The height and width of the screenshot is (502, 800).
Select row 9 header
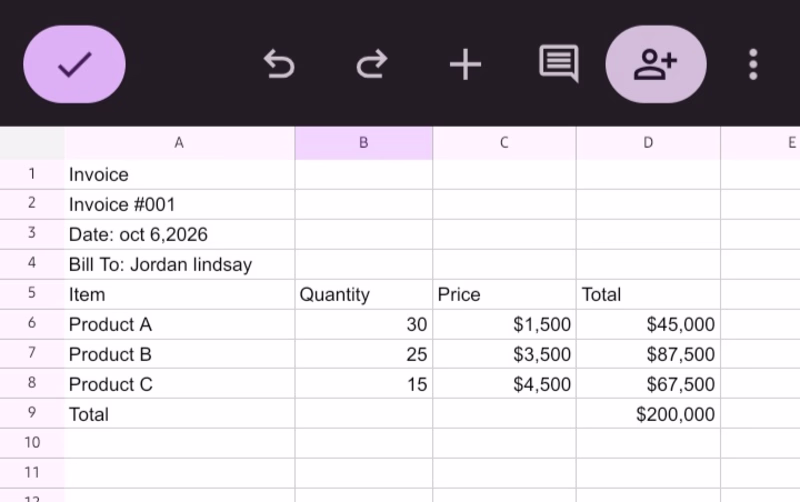(x=32, y=414)
